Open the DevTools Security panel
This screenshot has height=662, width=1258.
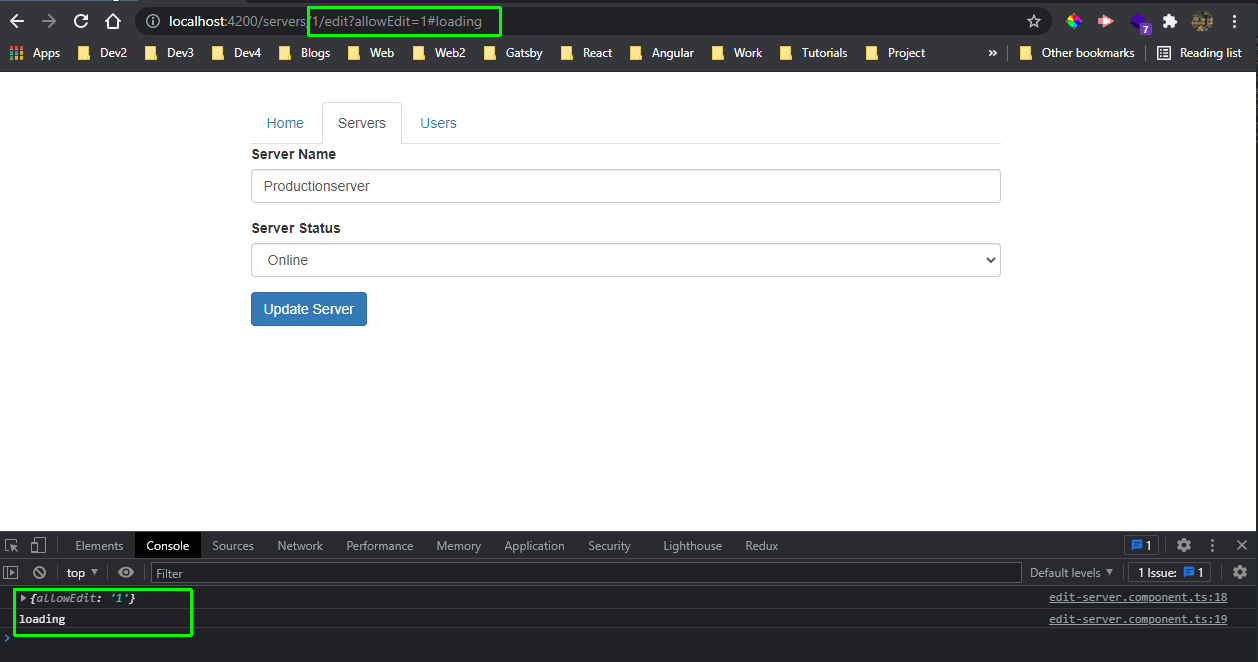[x=610, y=546]
